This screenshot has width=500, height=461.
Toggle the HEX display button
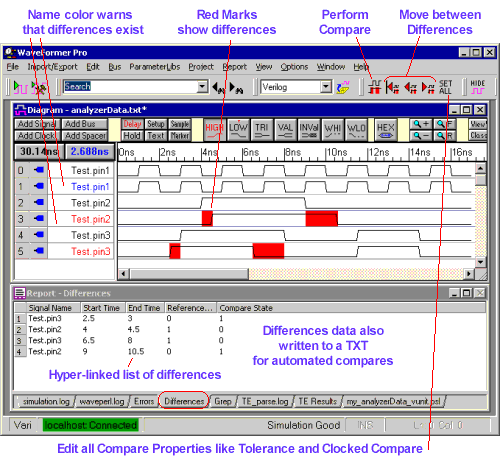(x=386, y=130)
